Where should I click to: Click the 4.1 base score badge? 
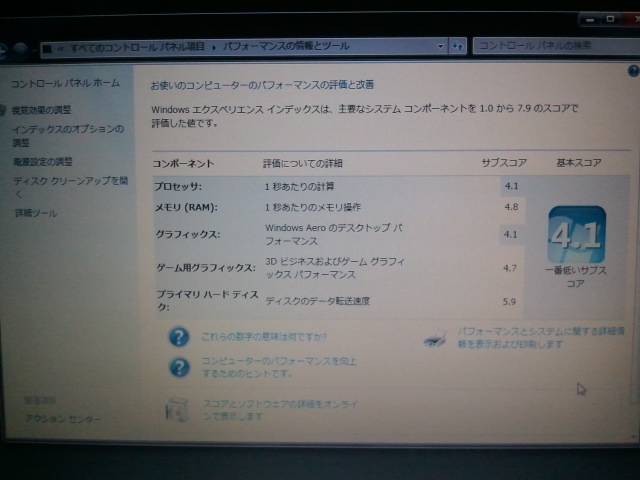click(577, 235)
